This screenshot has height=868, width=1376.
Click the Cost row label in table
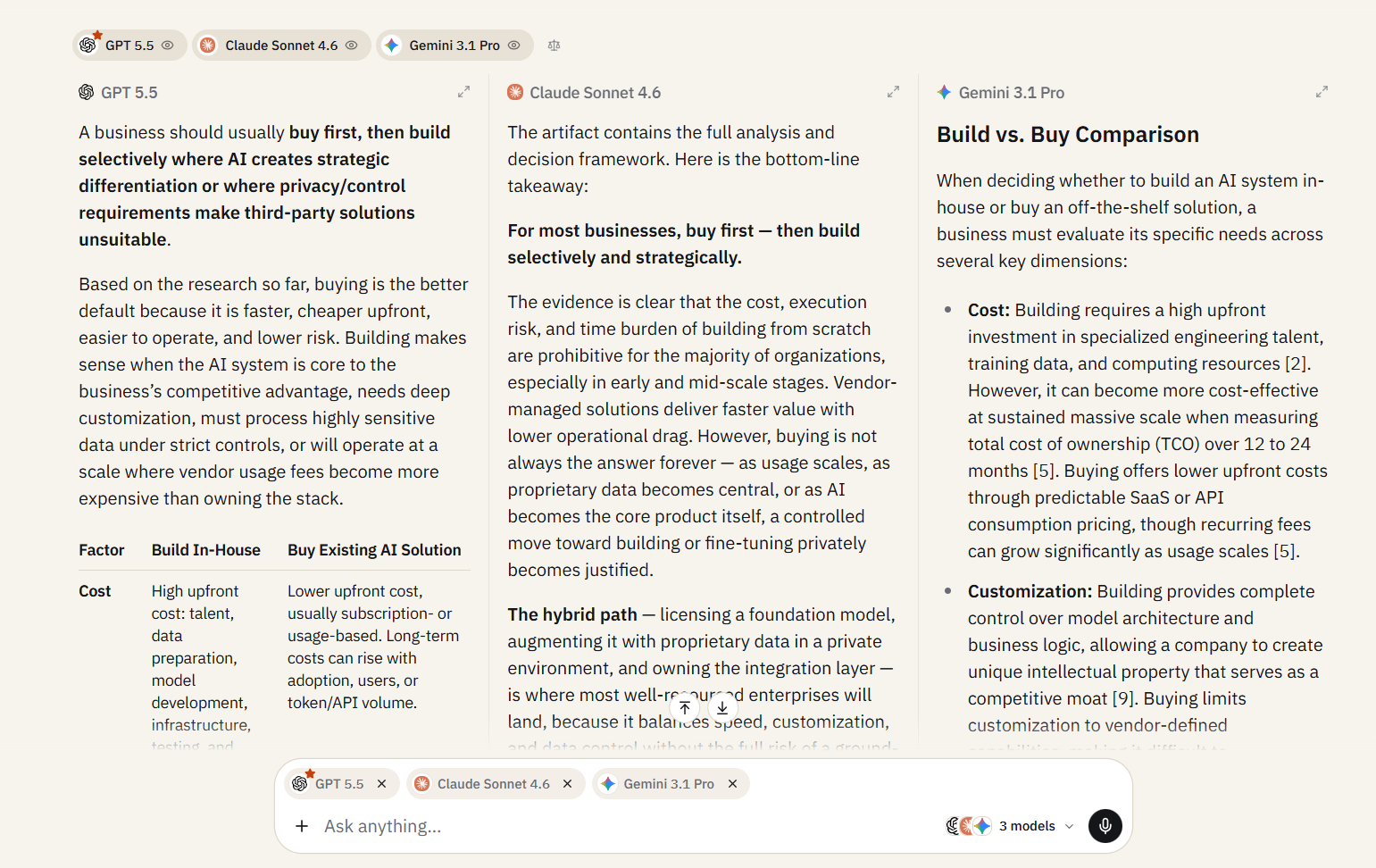click(x=95, y=591)
